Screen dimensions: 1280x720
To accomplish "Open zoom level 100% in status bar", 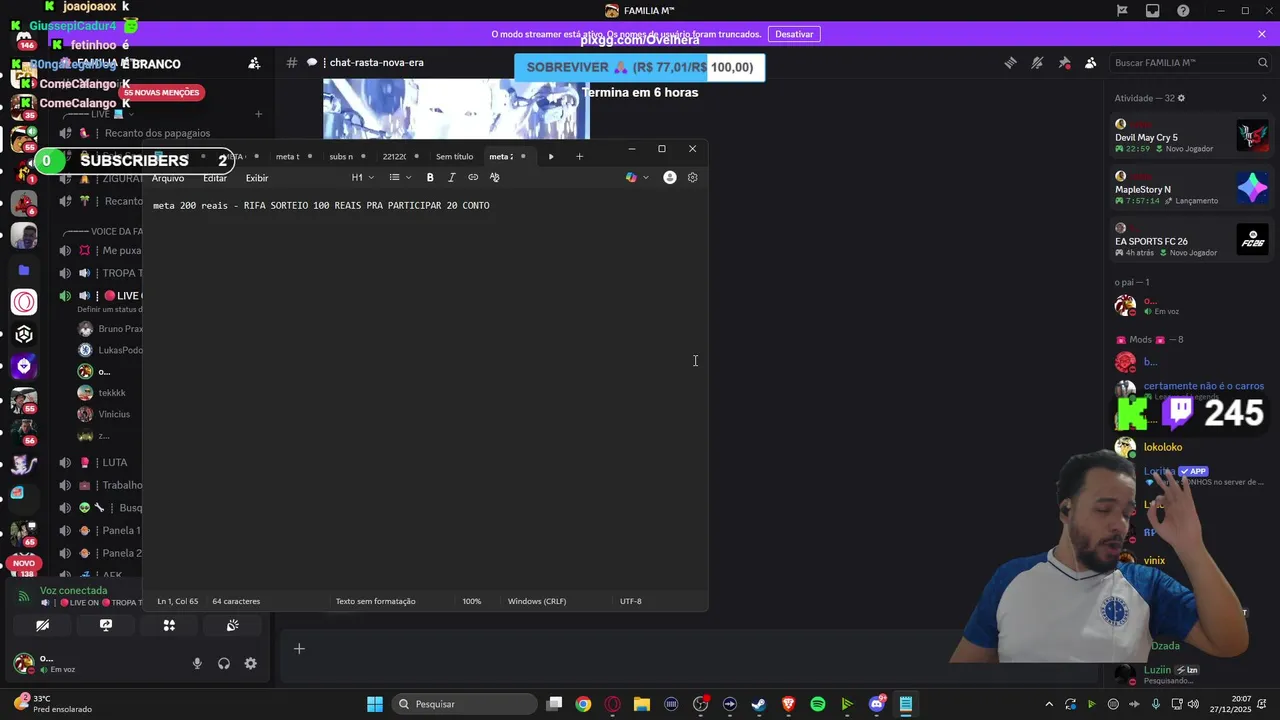I will [472, 601].
